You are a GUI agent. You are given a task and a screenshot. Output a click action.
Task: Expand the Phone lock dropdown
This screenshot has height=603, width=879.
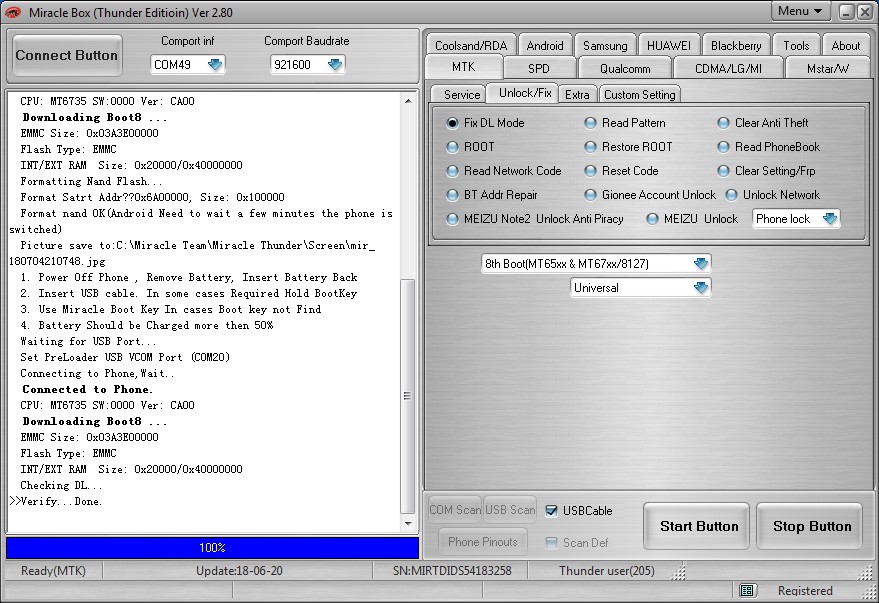(x=830, y=219)
